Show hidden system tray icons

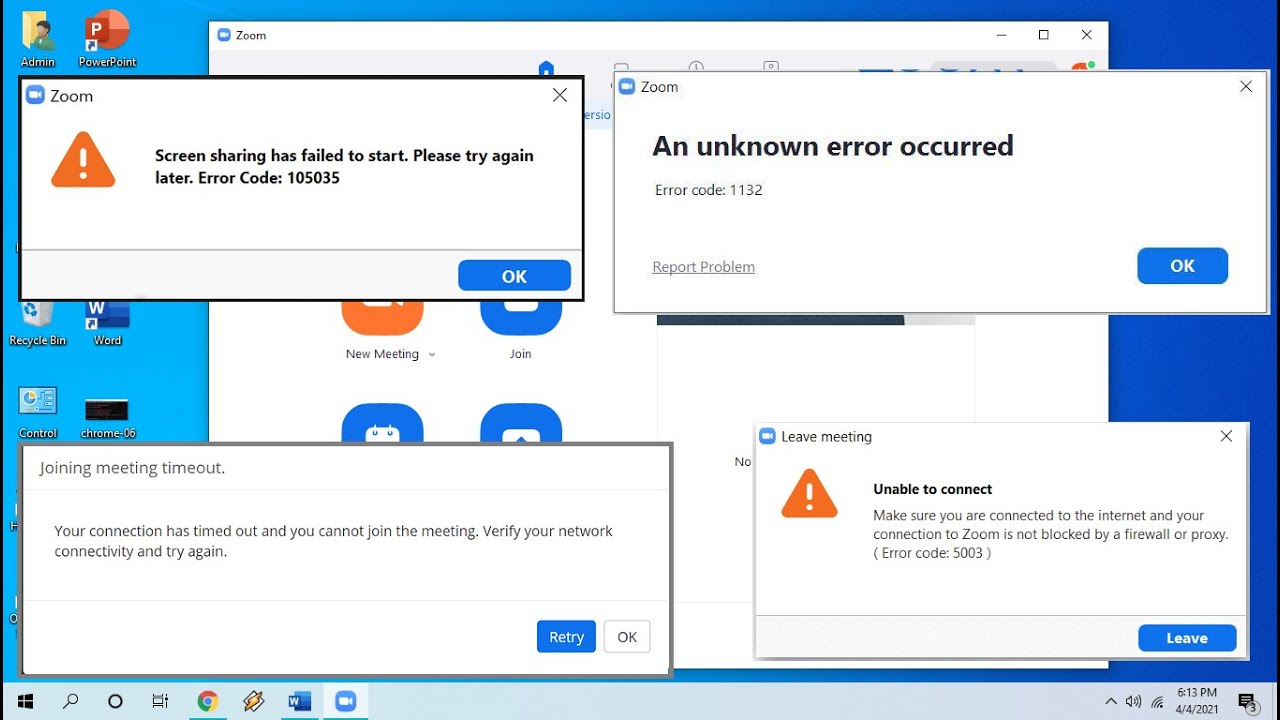point(1111,701)
